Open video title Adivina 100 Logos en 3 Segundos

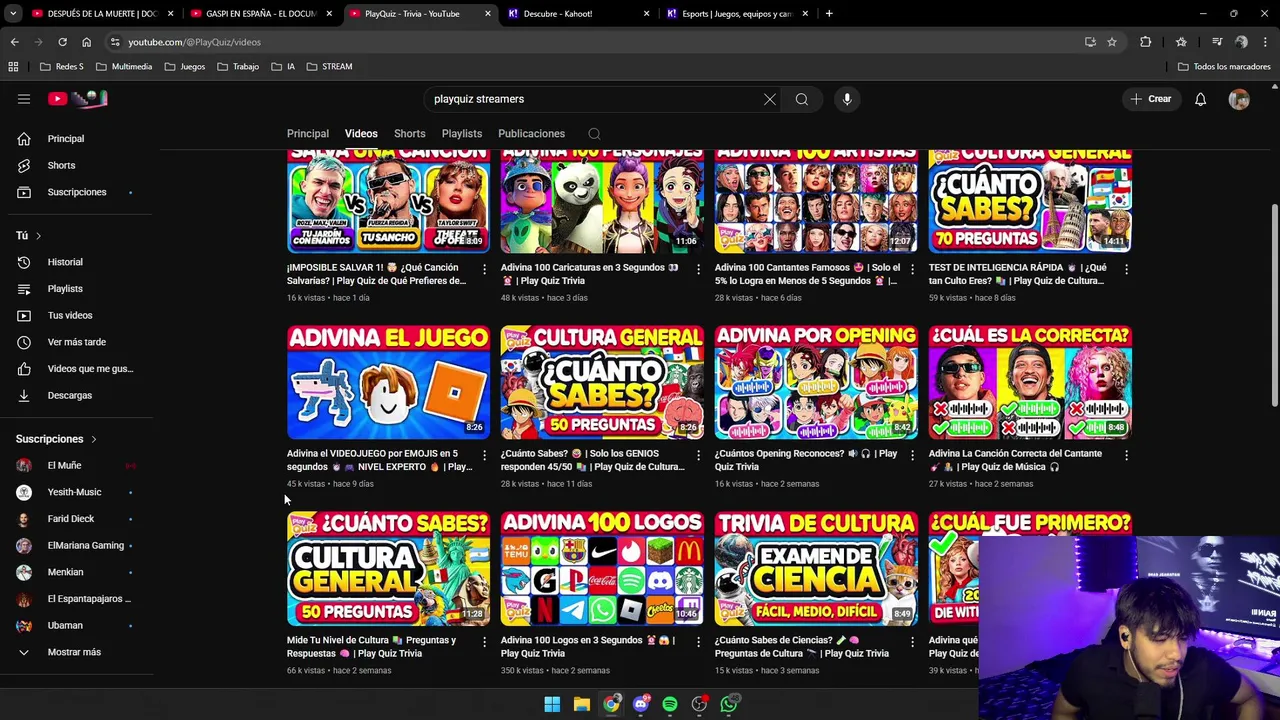[x=590, y=647]
